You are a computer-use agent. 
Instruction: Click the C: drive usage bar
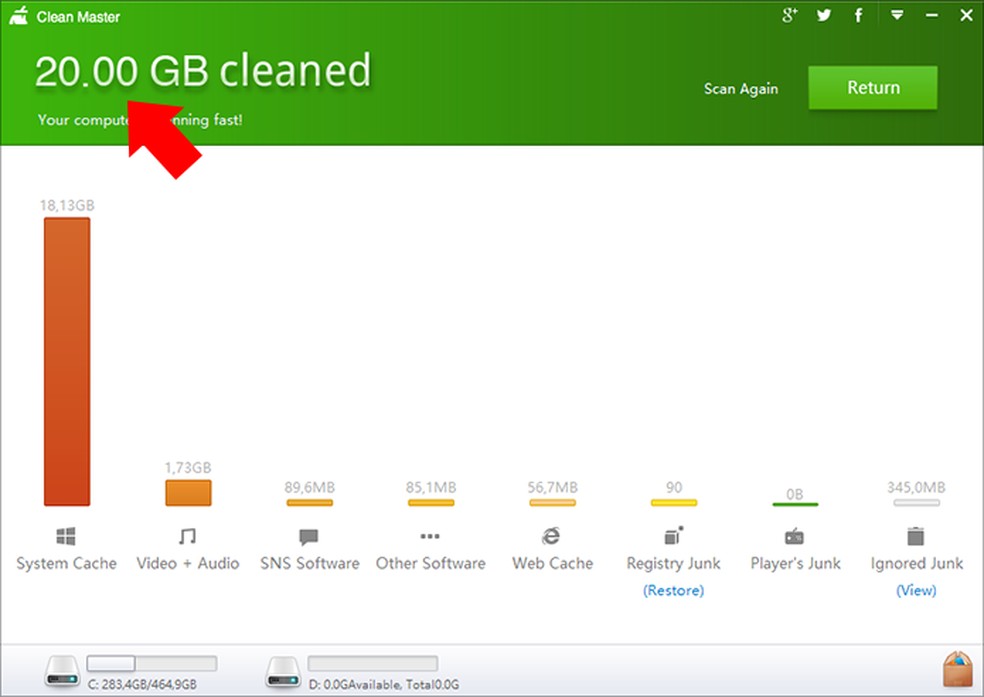(152, 663)
